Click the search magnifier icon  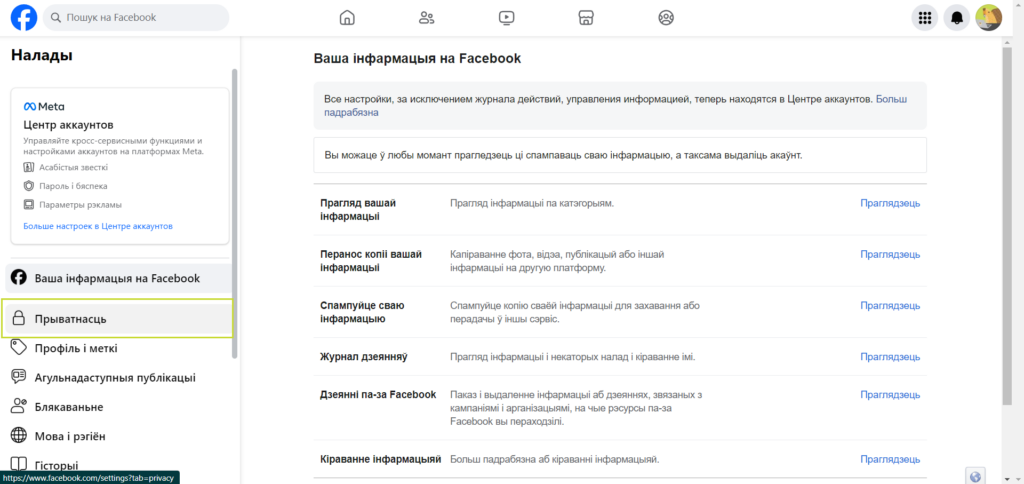(x=56, y=18)
